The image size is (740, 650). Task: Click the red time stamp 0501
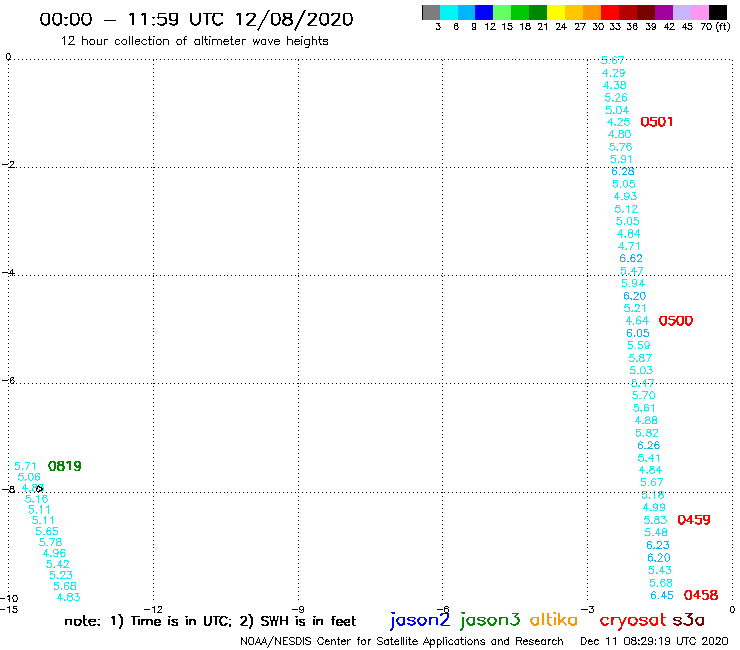656,122
